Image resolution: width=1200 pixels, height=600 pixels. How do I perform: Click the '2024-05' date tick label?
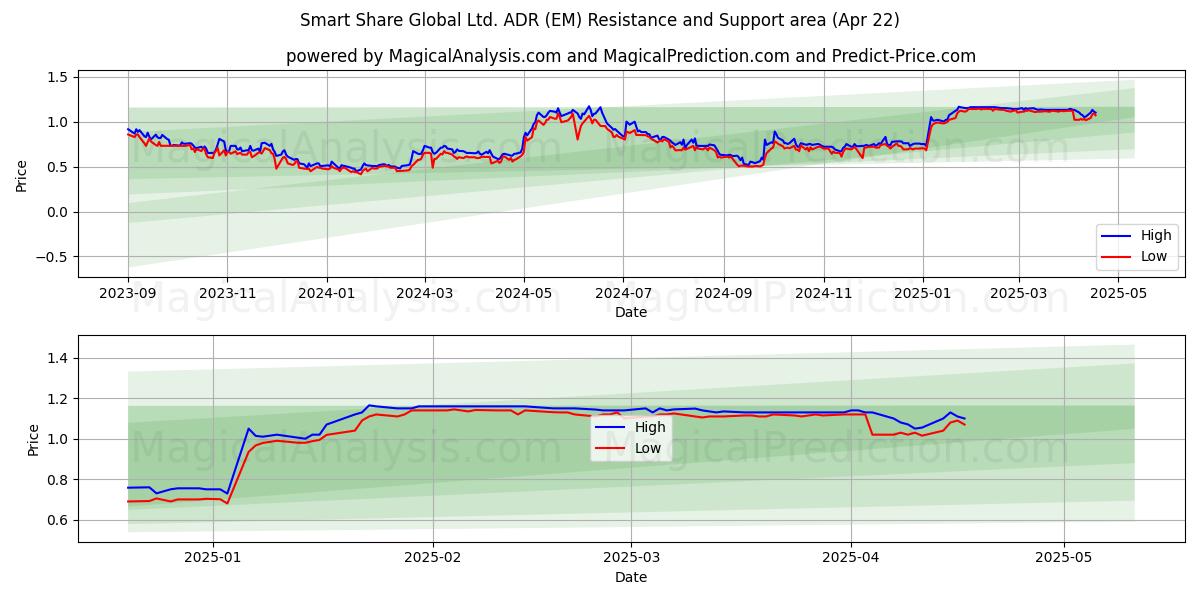(523, 294)
